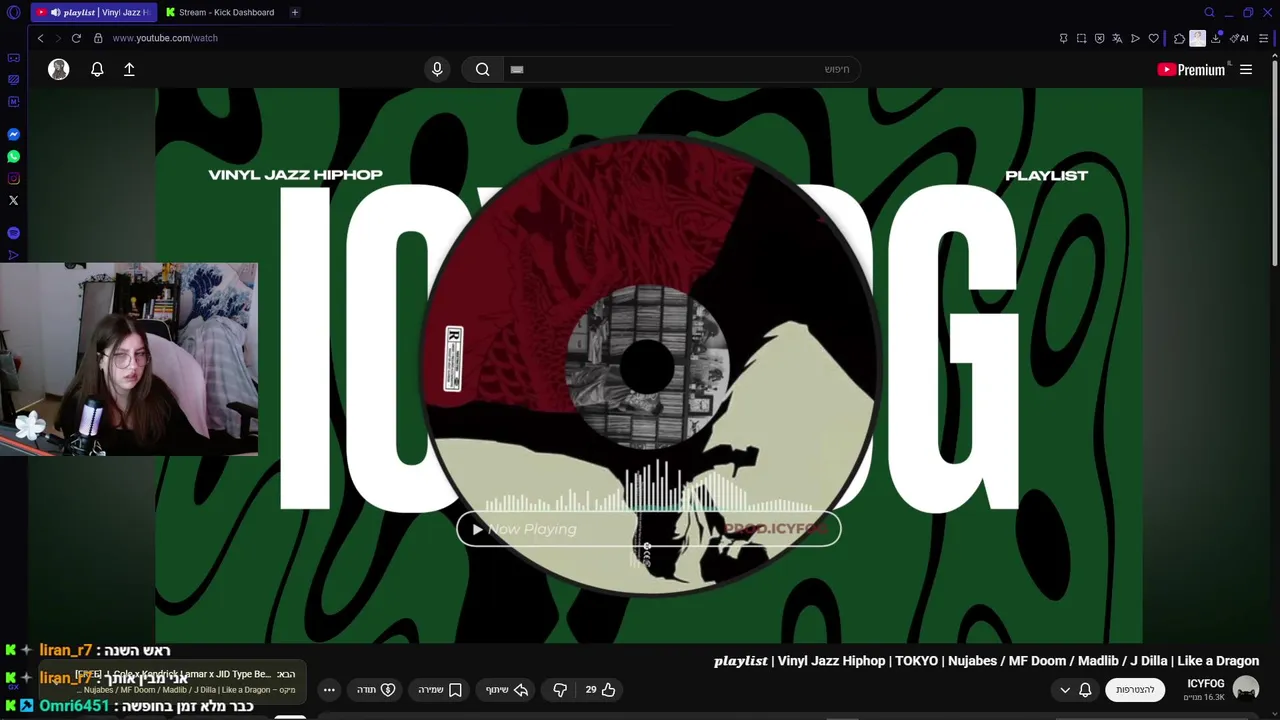Send thanks with the heart-dollar button

coord(377,690)
